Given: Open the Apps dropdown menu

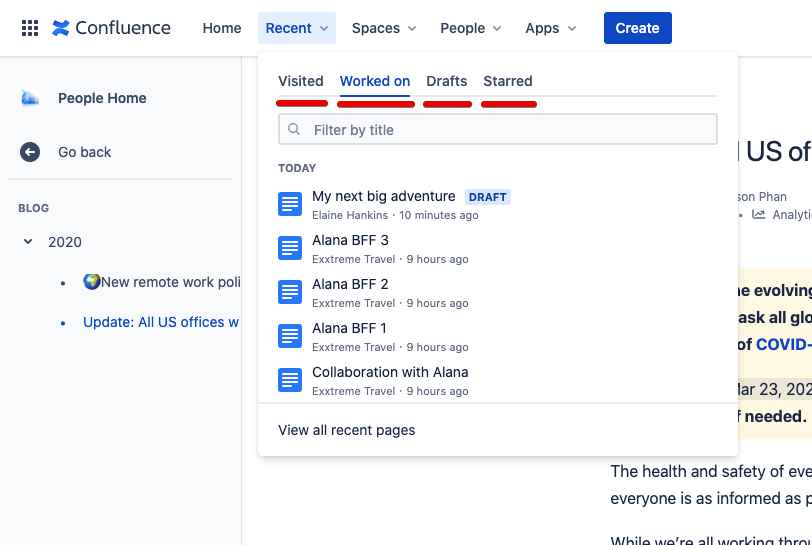Looking at the screenshot, I should click(550, 28).
